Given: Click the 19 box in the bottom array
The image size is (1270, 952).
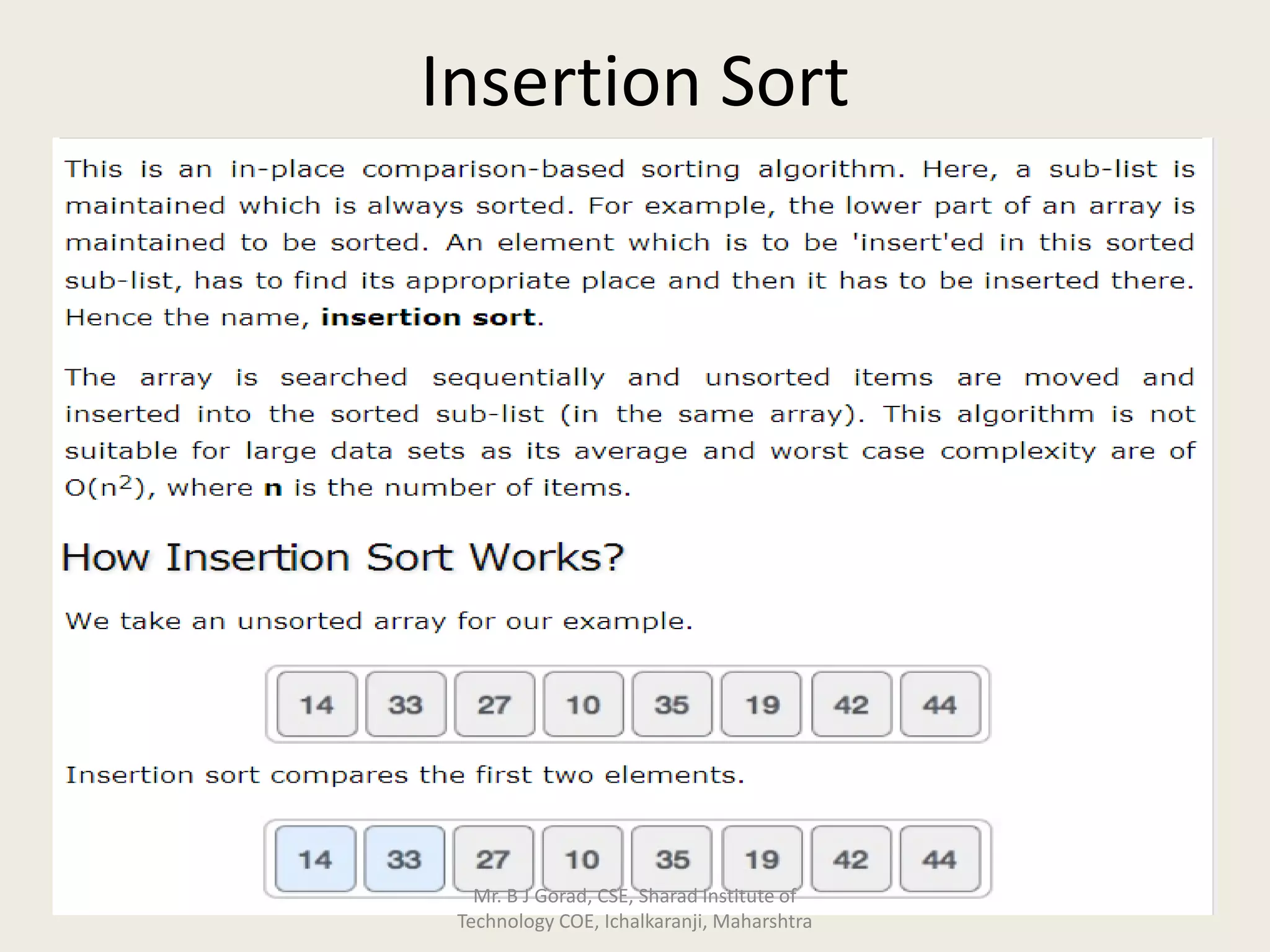Looking at the screenshot, I should (x=762, y=858).
